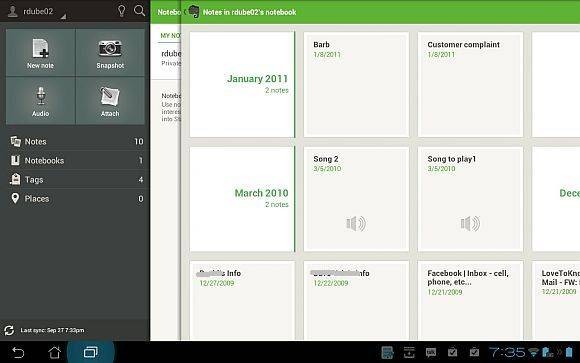Select the January 2011 group header
This screenshot has height=363, width=580.
(x=242, y=84)
